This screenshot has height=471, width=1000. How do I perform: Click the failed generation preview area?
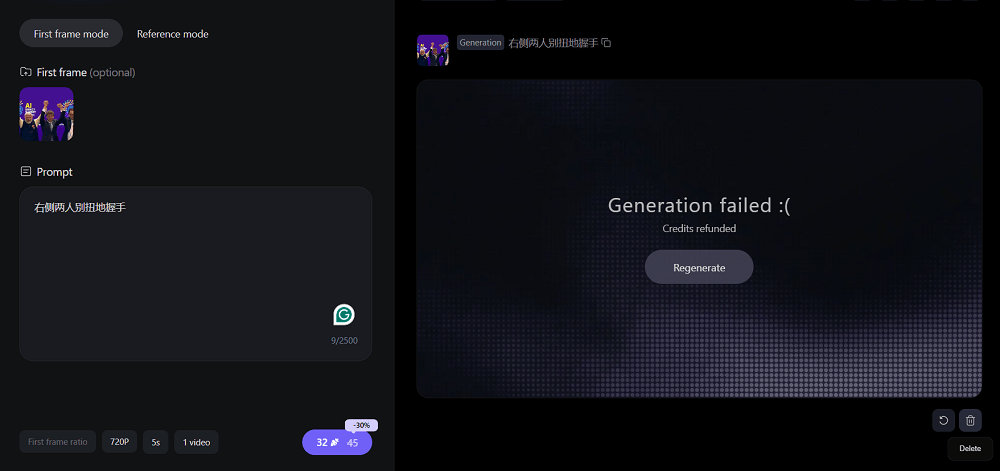[x=699, y=340]
